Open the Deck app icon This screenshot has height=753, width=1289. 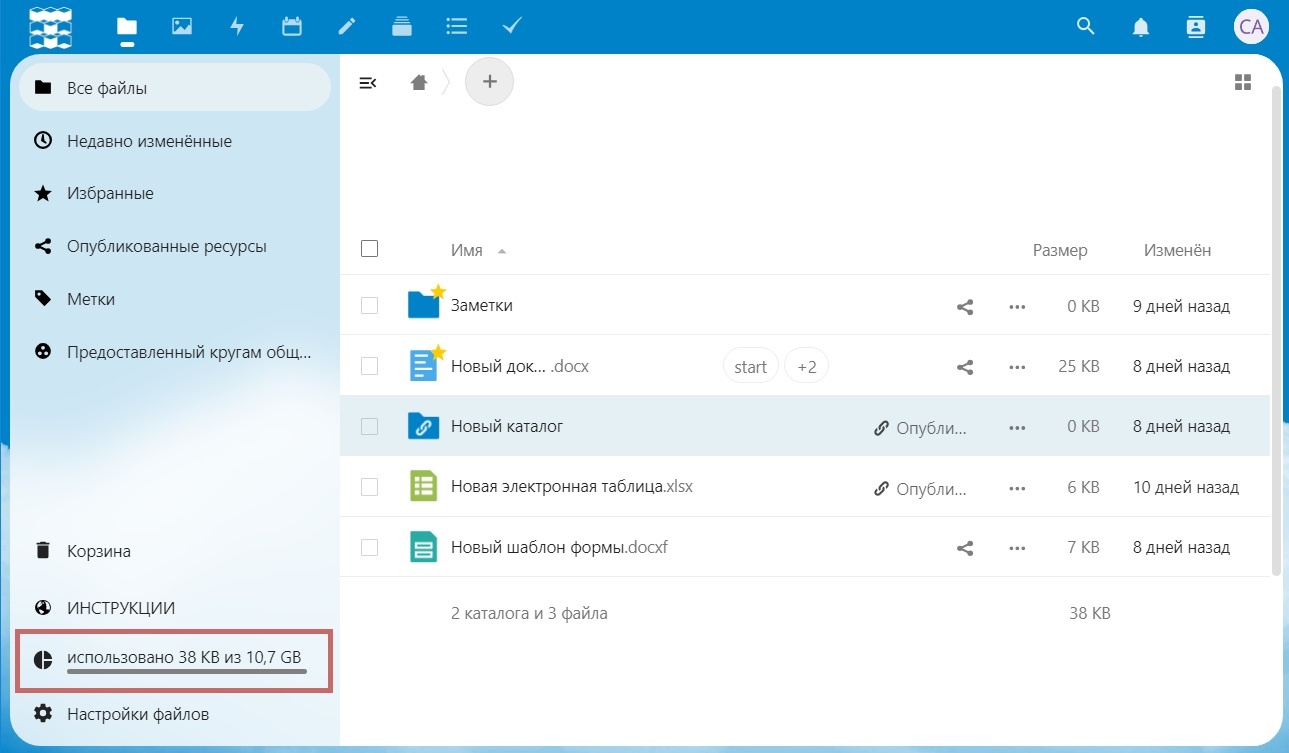pyautogui.click(x=402, y=27)
